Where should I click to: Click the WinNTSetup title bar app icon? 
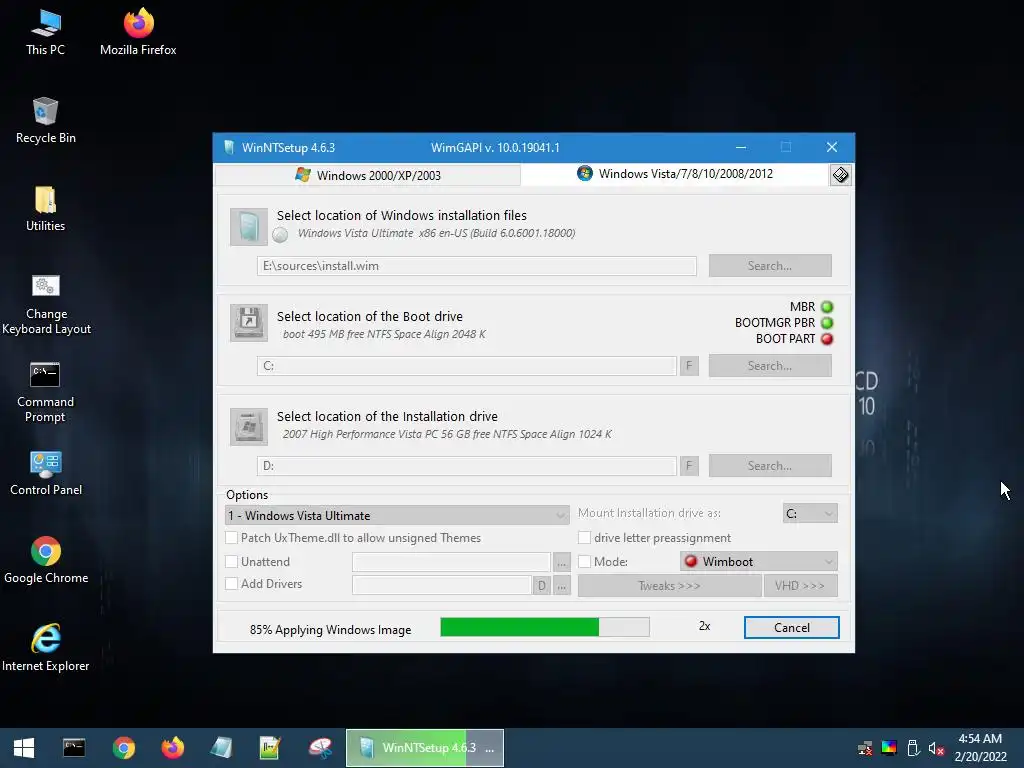[x=229, y=148]
